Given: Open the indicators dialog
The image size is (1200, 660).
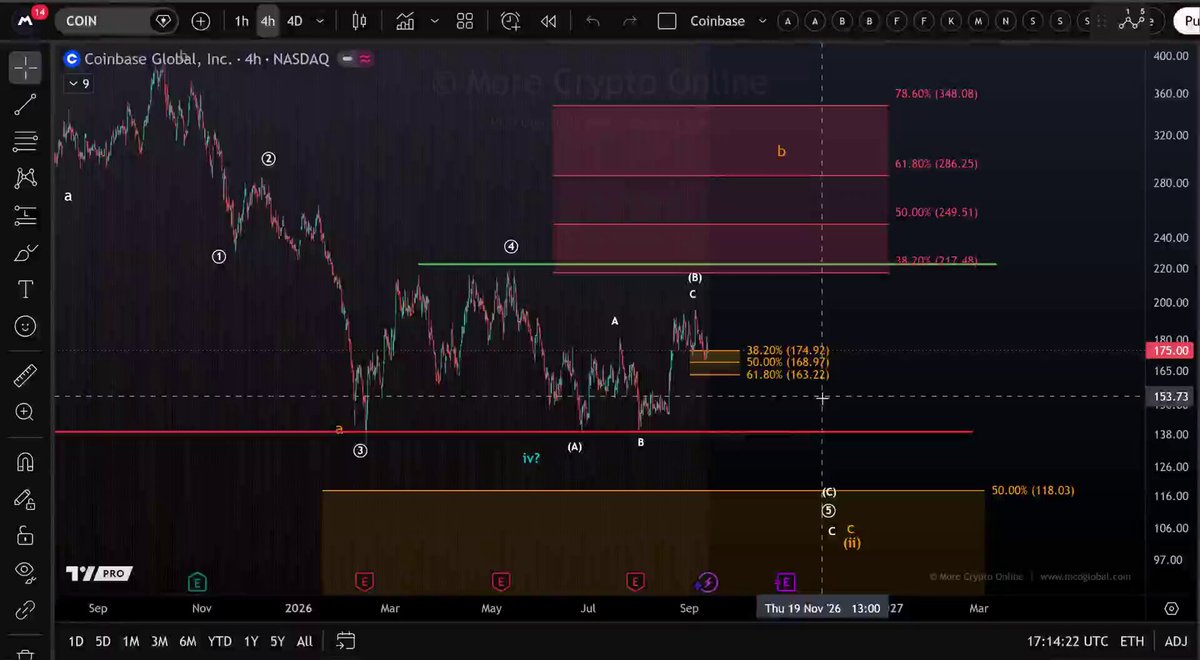Looking at the screenshot, I should tap(405, 21).
